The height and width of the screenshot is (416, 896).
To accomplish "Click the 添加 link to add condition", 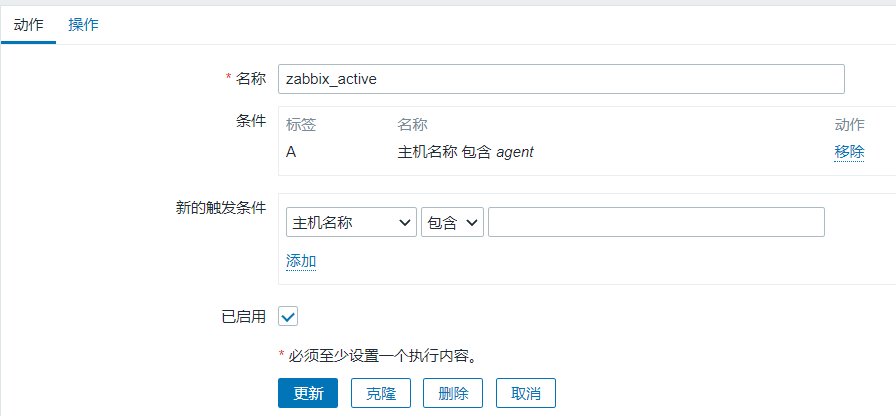I will [x=301, y=261].
